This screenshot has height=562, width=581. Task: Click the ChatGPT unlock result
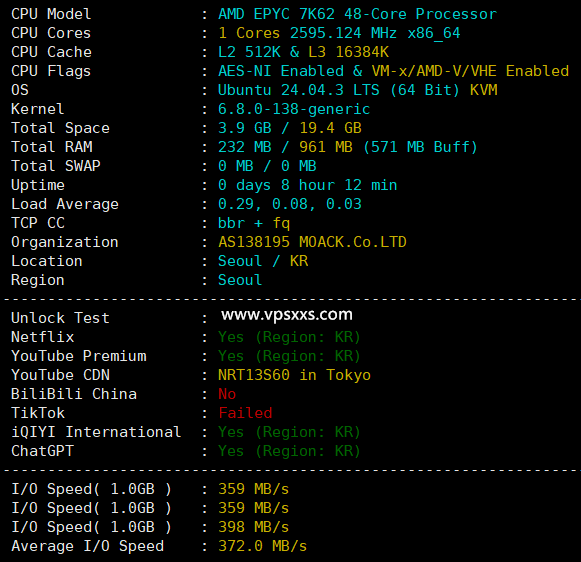tap(289, 451)
